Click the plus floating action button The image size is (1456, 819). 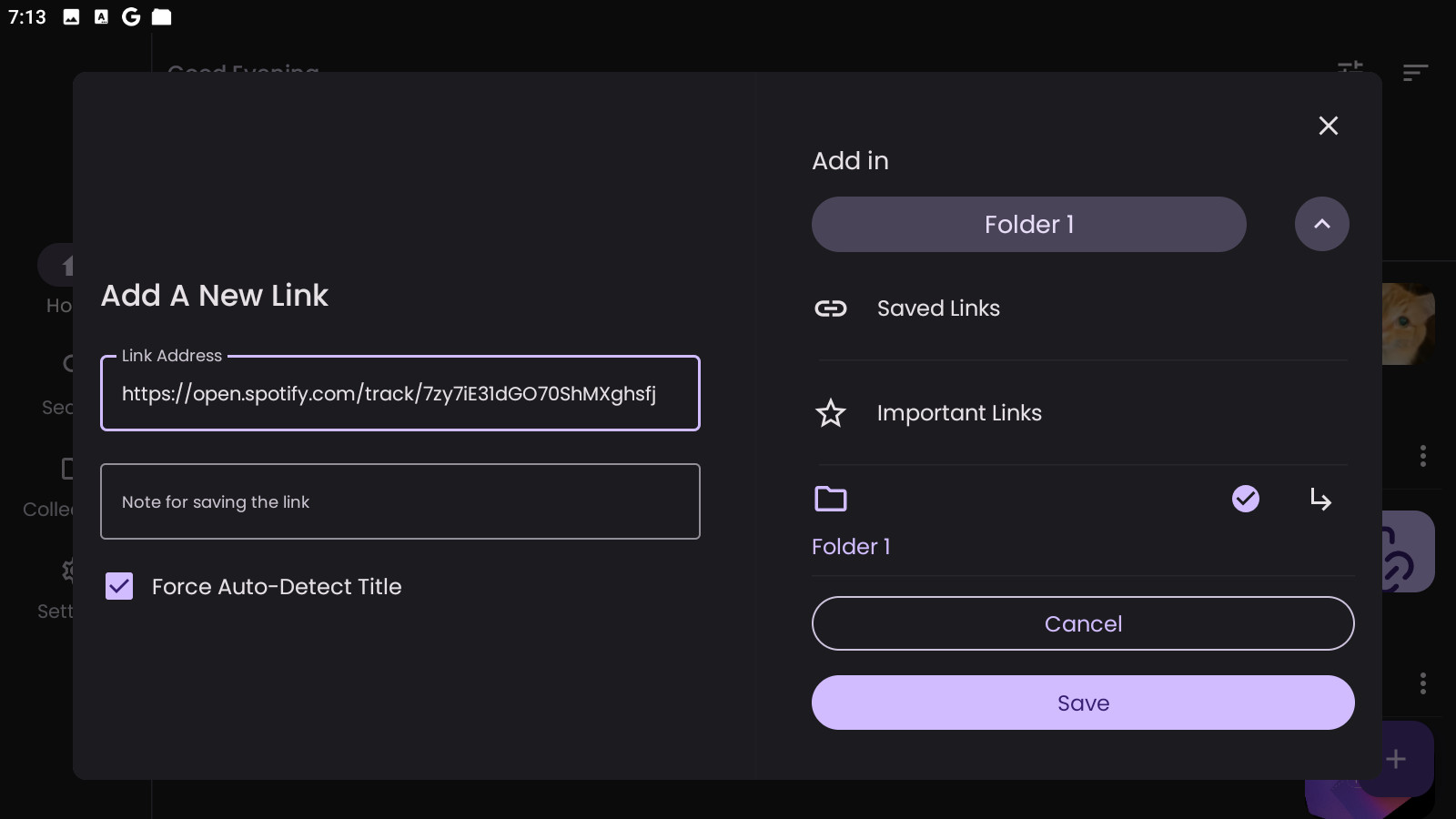[1396, 759]
